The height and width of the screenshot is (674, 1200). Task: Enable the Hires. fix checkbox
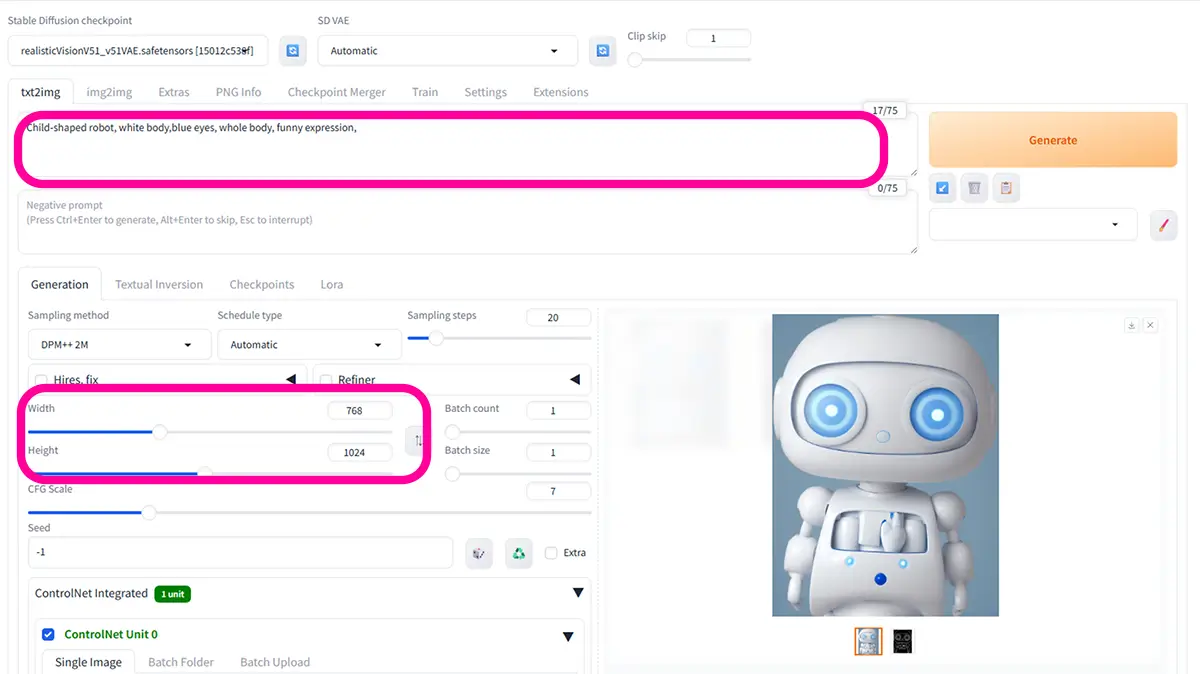42,380
